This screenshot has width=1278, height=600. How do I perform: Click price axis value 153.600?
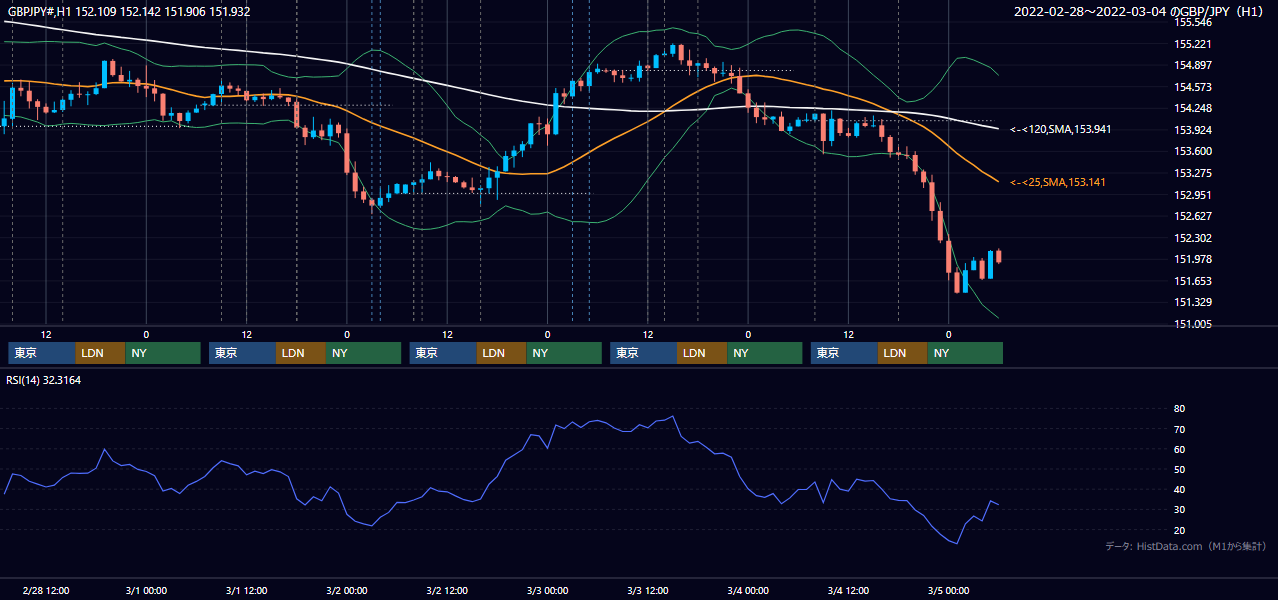1192,151
